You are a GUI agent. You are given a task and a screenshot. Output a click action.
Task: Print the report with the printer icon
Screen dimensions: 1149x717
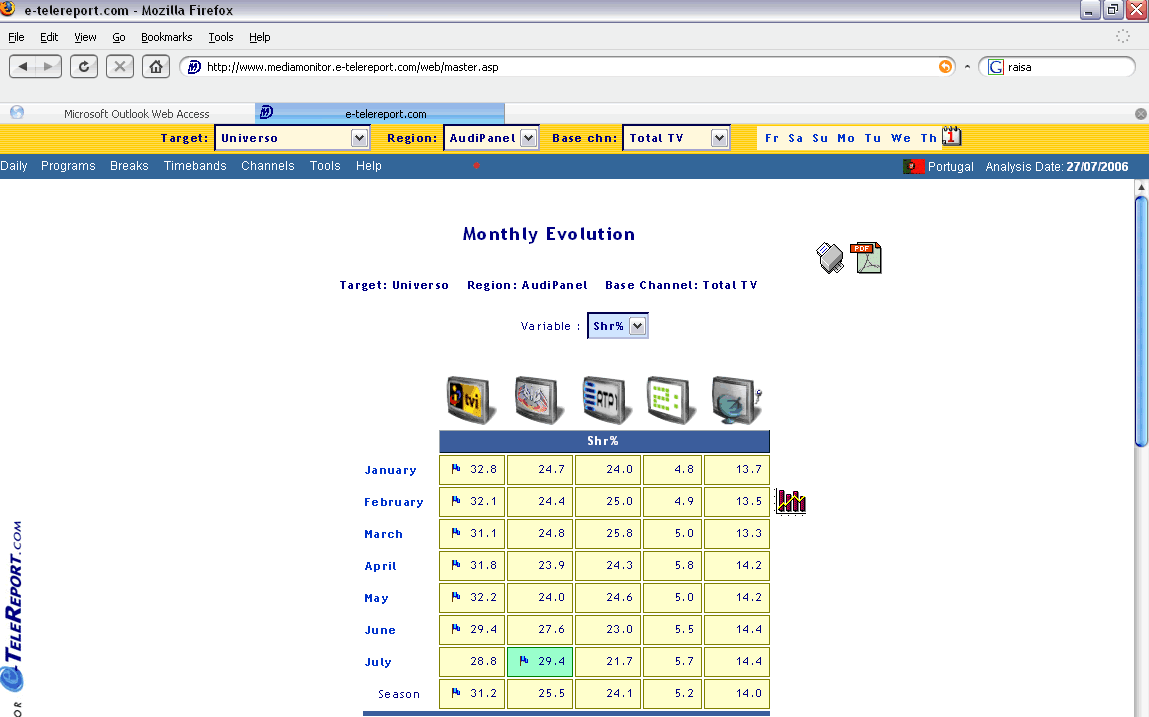tap(830, 258)
